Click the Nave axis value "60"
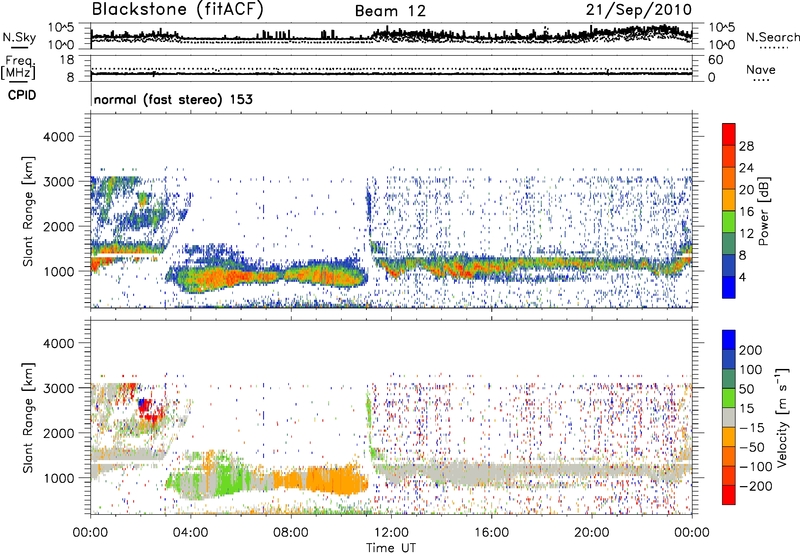Image resolution: width=800 pixels, height=554 pixels. [715, 60]
